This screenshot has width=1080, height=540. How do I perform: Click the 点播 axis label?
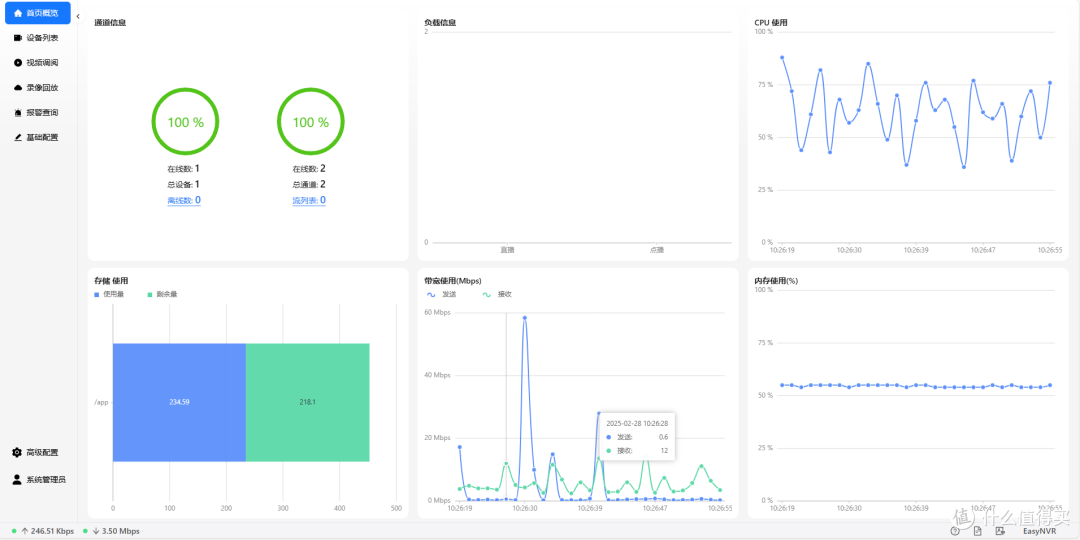coord(656,250)
